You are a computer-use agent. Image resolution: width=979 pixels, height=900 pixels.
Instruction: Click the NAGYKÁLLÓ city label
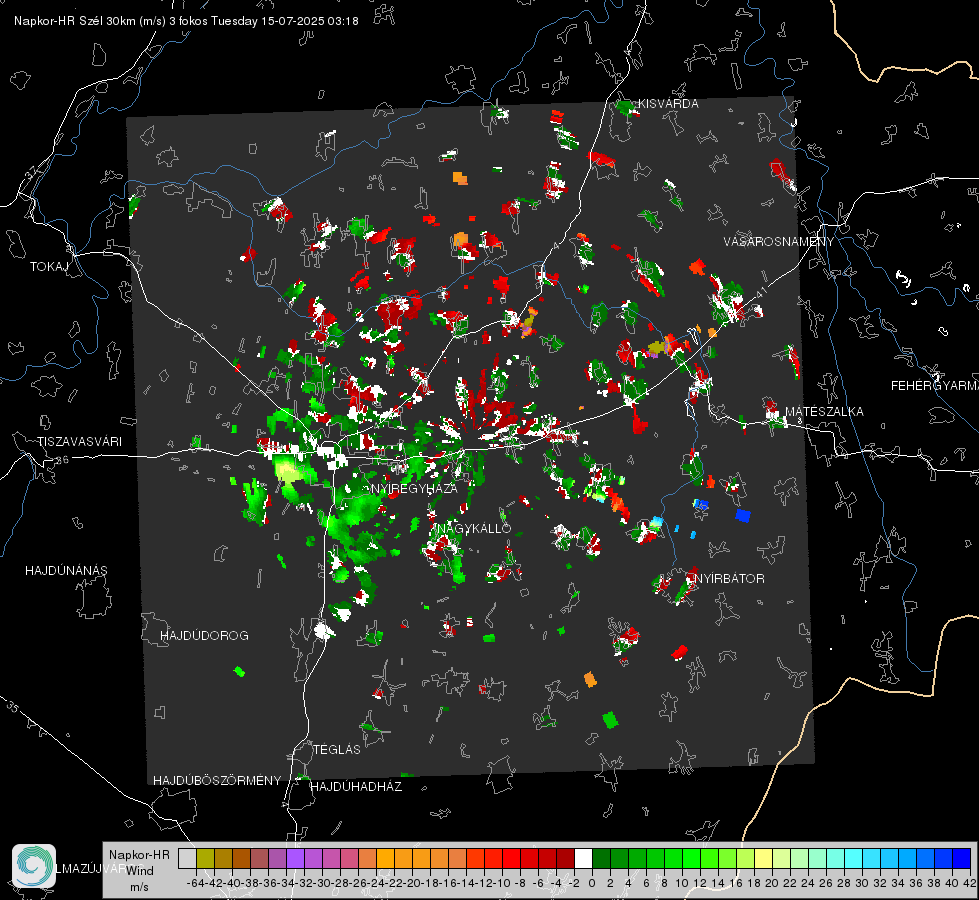click(474, 528)
